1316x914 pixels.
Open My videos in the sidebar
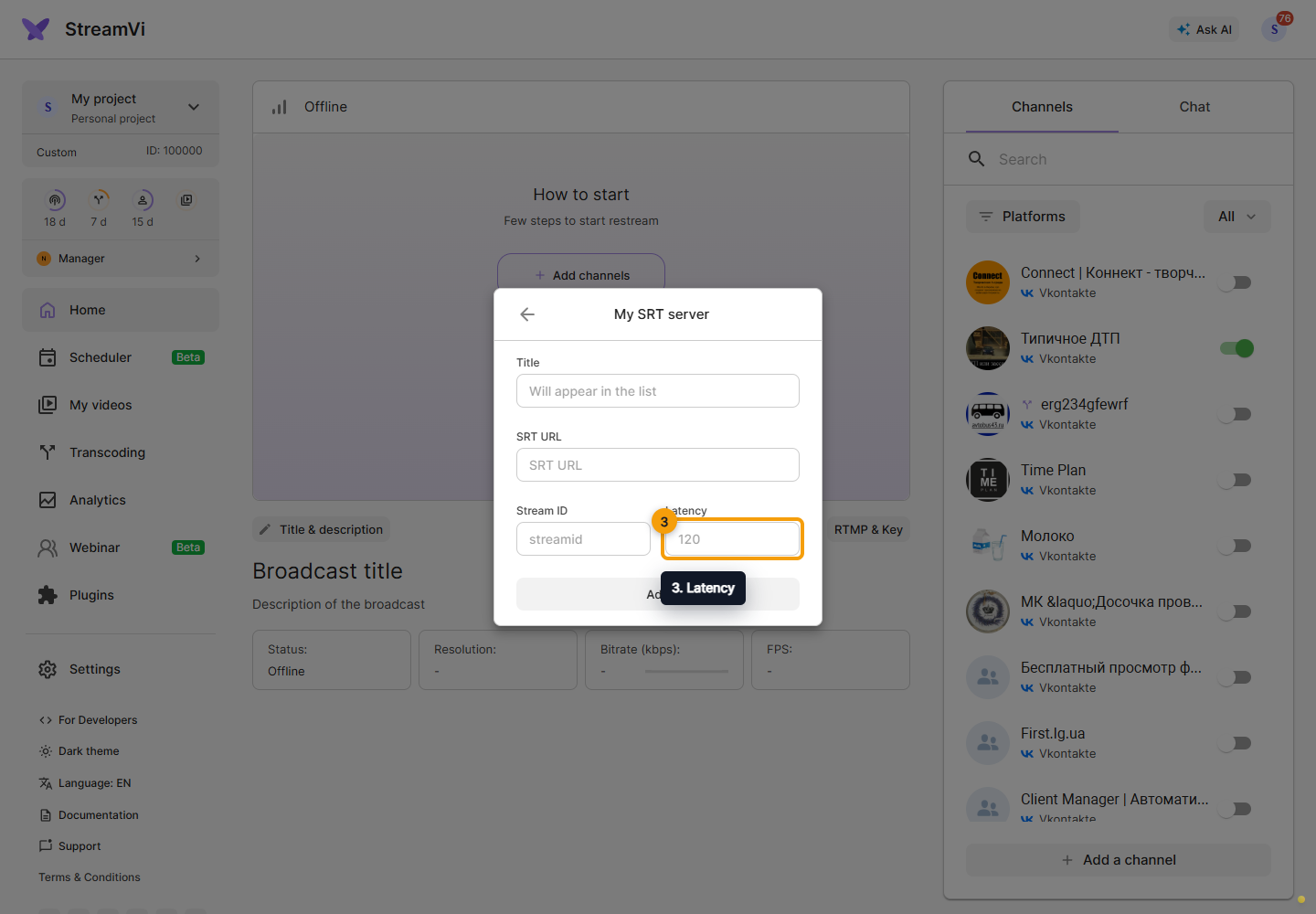tap(121, 405)
